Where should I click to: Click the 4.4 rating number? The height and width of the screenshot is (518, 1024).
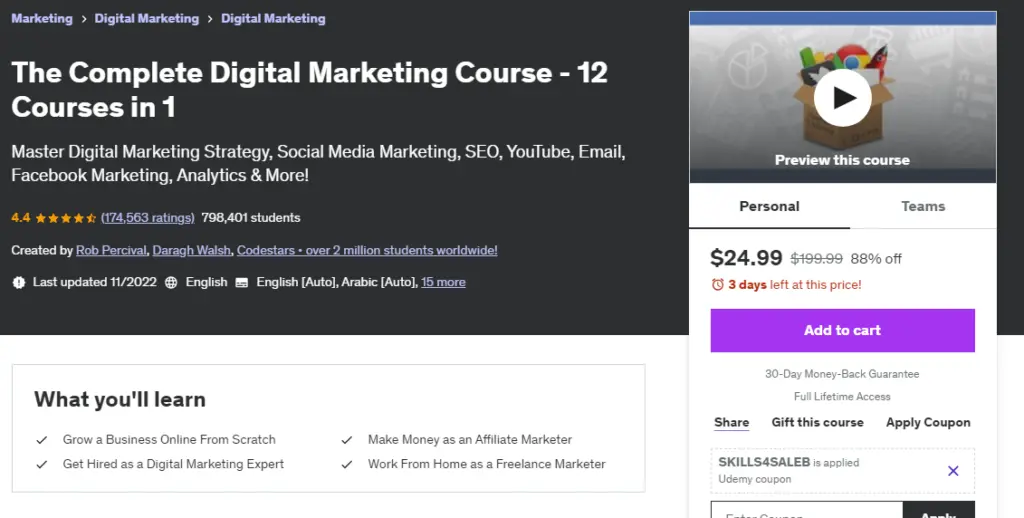(20, 218)
